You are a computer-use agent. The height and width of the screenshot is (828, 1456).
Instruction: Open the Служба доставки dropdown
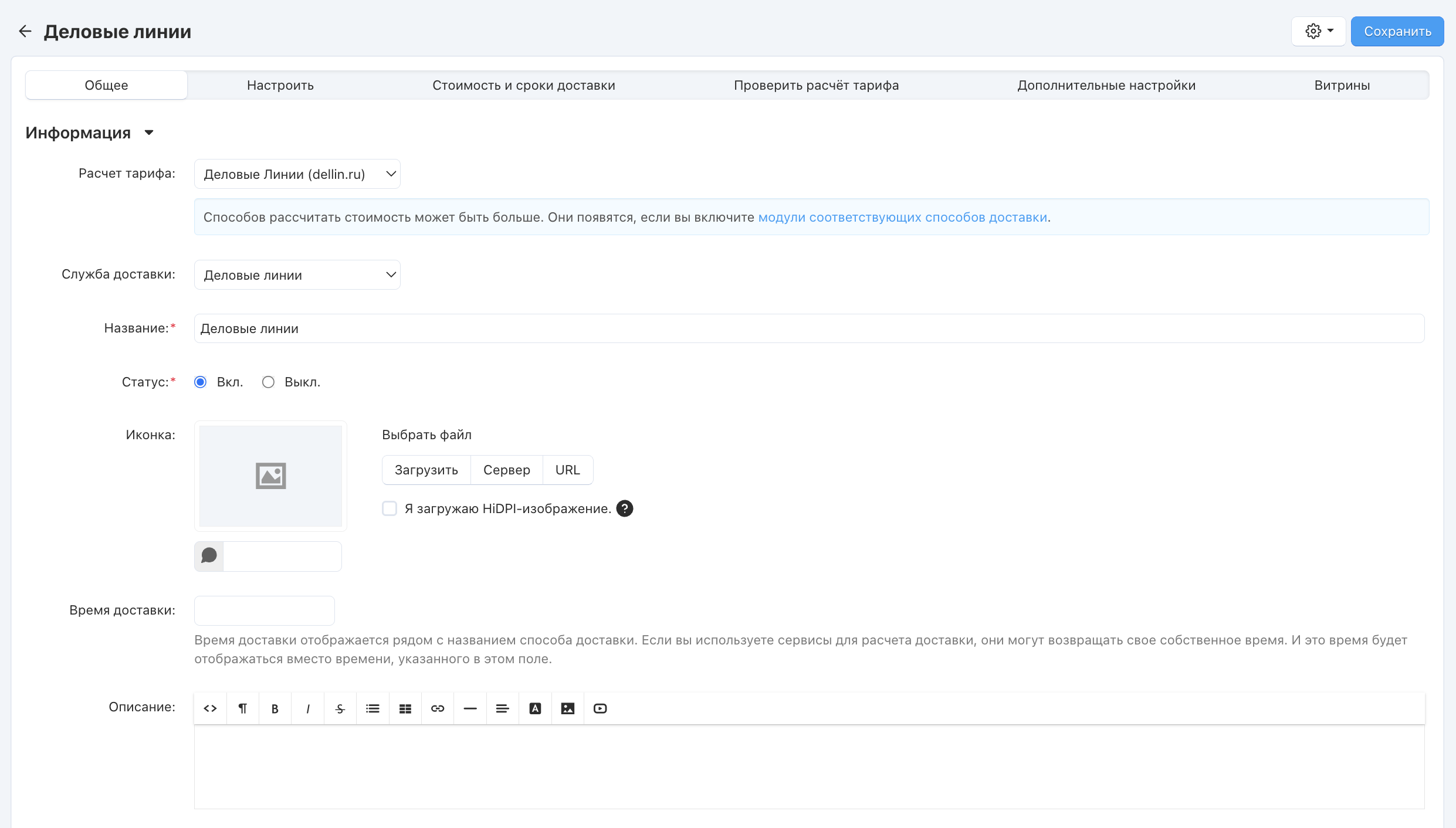[297, 275]
